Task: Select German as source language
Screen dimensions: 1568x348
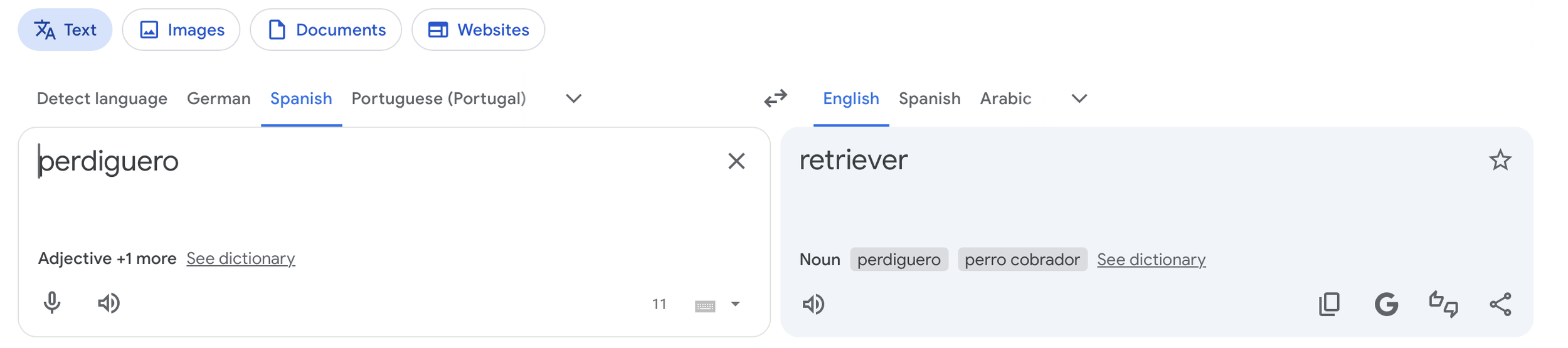Action: point(218,98)
